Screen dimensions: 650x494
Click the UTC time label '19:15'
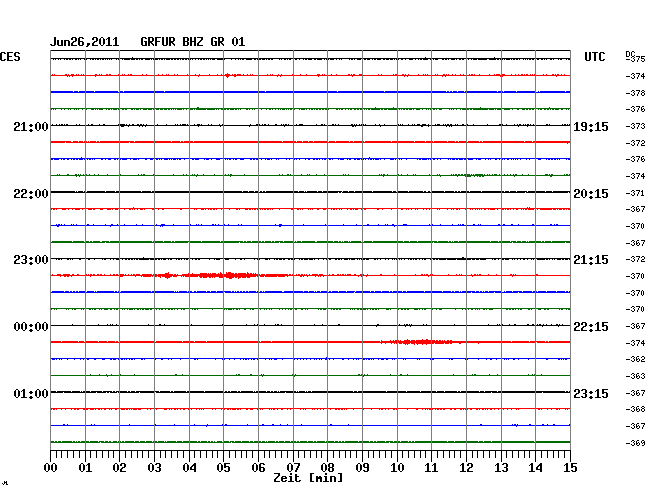click(x=591, y=127)
